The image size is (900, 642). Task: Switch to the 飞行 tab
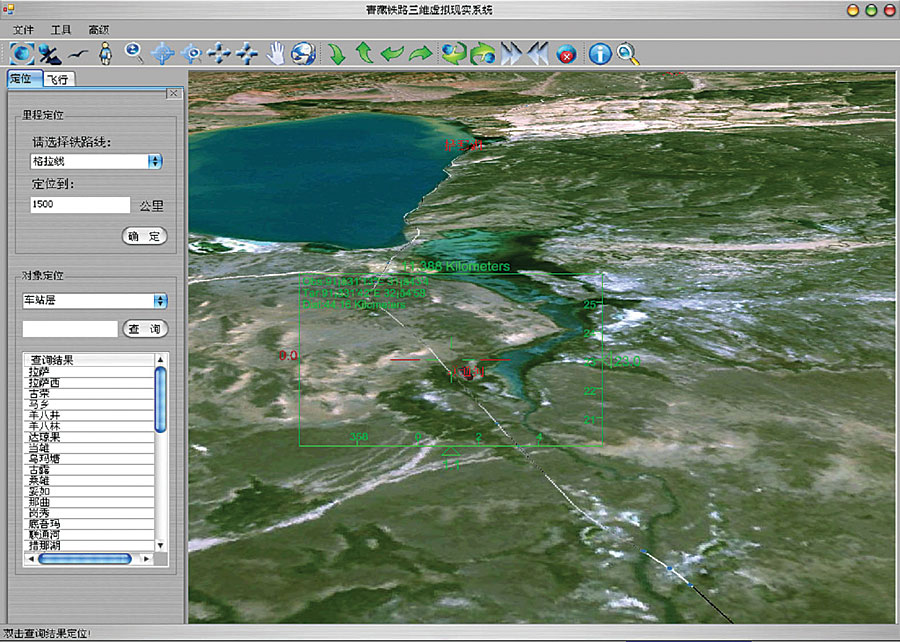[x=59, y=79]
